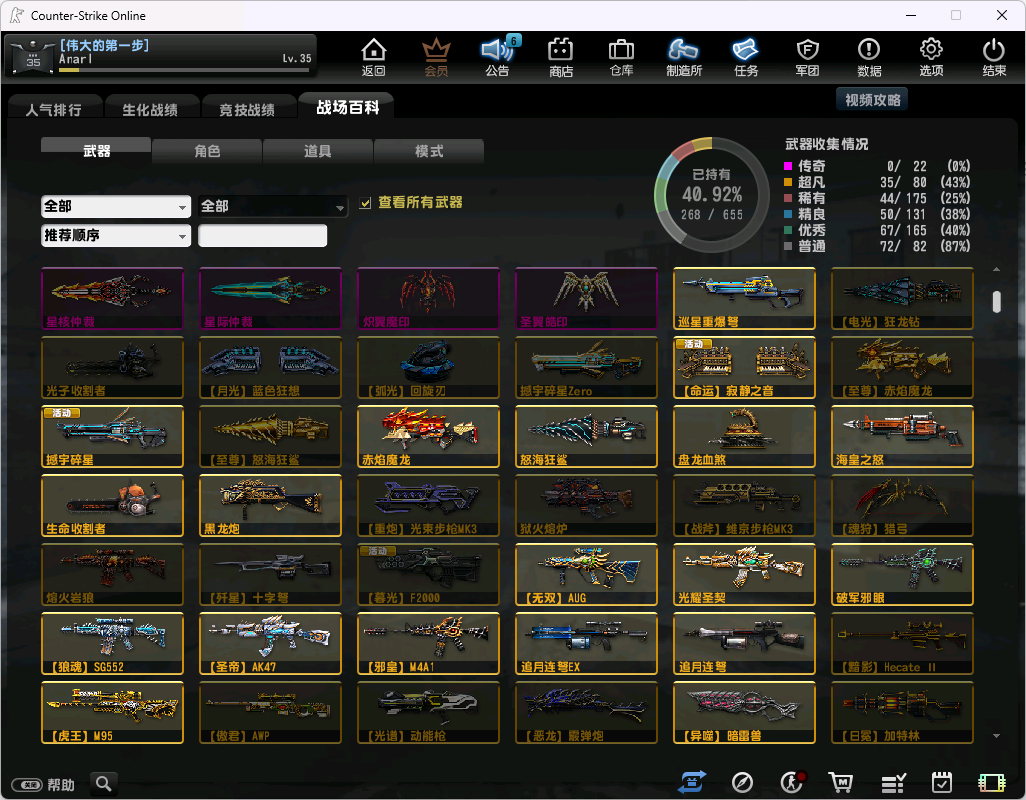Image resolution: width=1026 pixels, height=800 pixels.
Task: Select the 巡星重爆弩 weapon card
Action: pos(744,298)
